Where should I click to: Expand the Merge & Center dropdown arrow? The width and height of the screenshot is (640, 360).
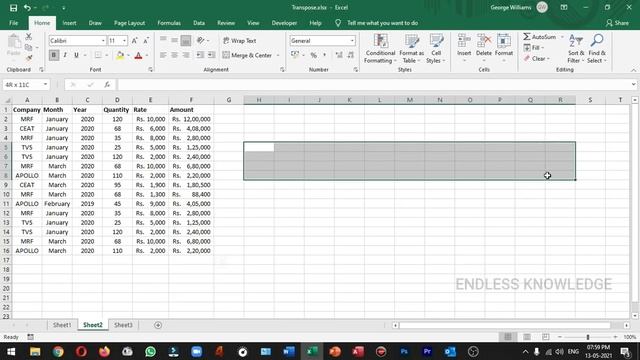[278, 55]
